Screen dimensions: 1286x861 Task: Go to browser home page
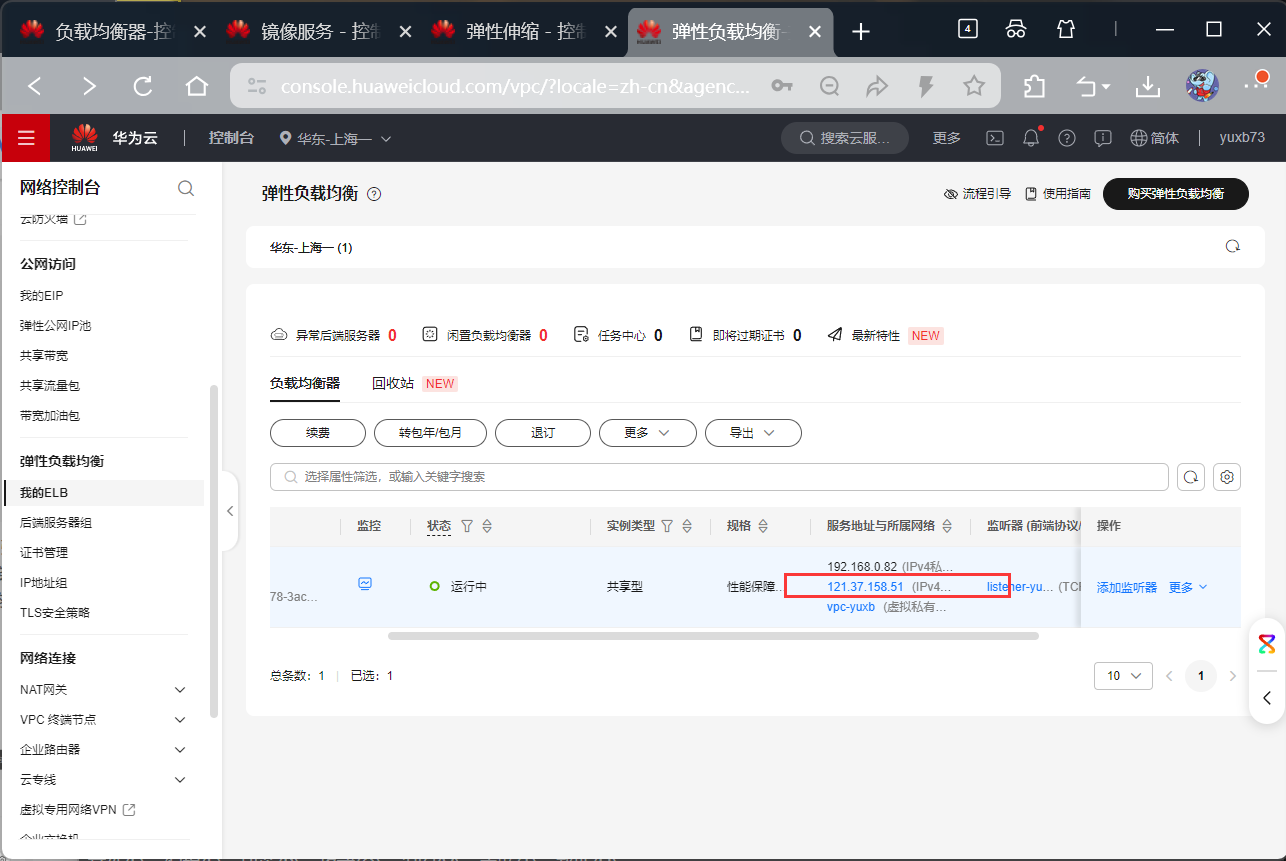tap(197, 86)
